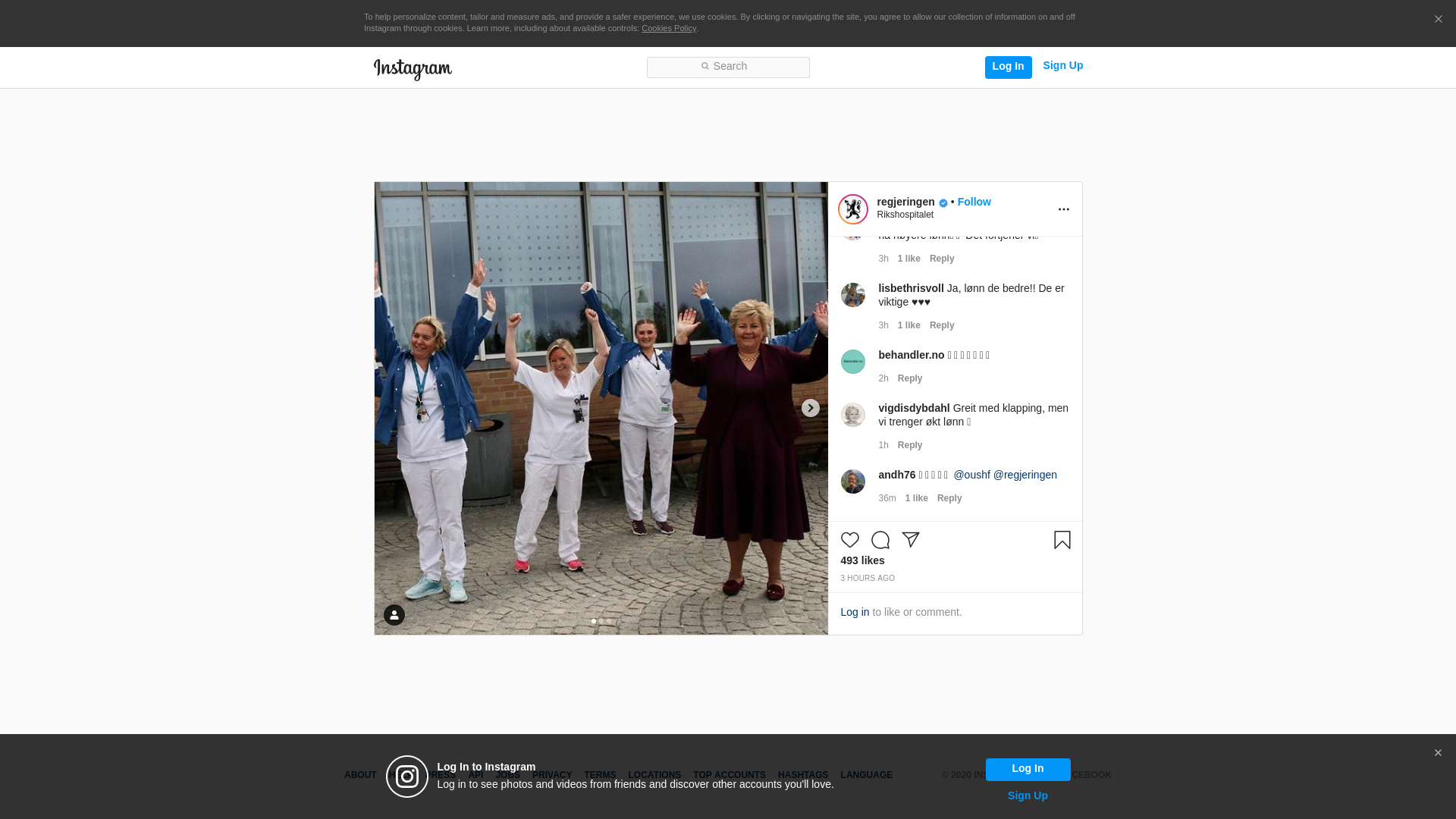The image size is (1456, 819).
Task: Open the Sign Up link in header
Action: pyautogui.click(x=1062, y=66)
